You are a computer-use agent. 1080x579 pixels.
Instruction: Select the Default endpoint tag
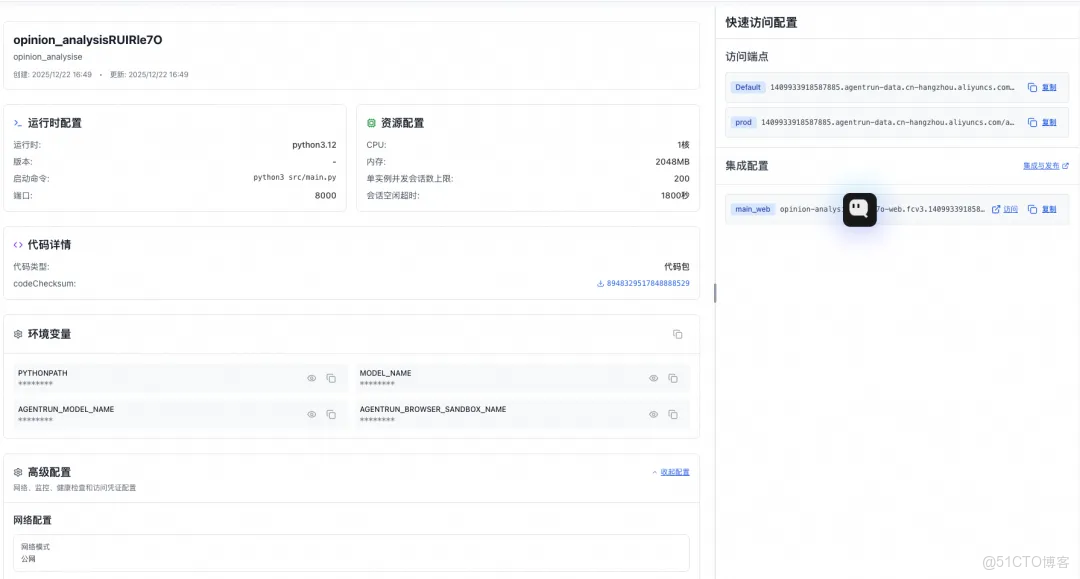click(748, 87)
